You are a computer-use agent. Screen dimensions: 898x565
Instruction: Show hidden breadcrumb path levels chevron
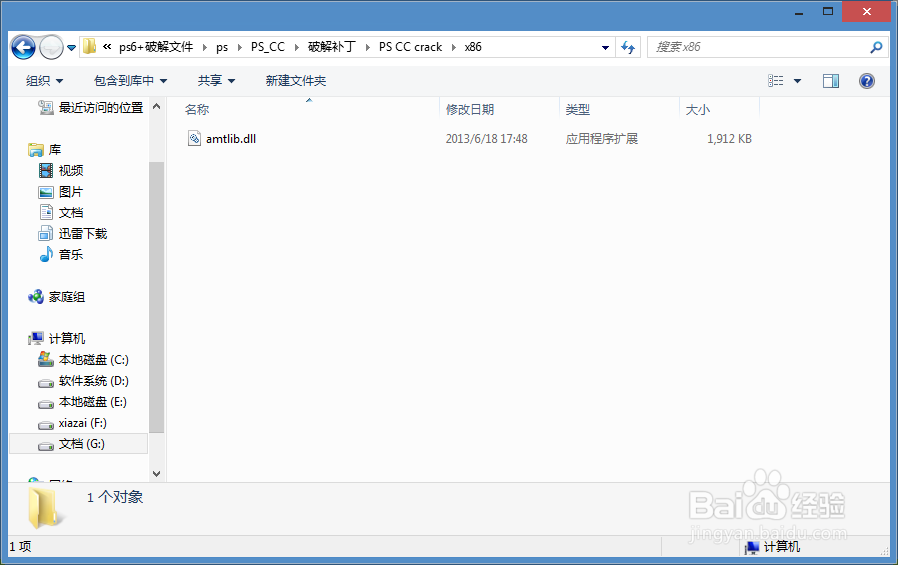click(x=107, y=47)
